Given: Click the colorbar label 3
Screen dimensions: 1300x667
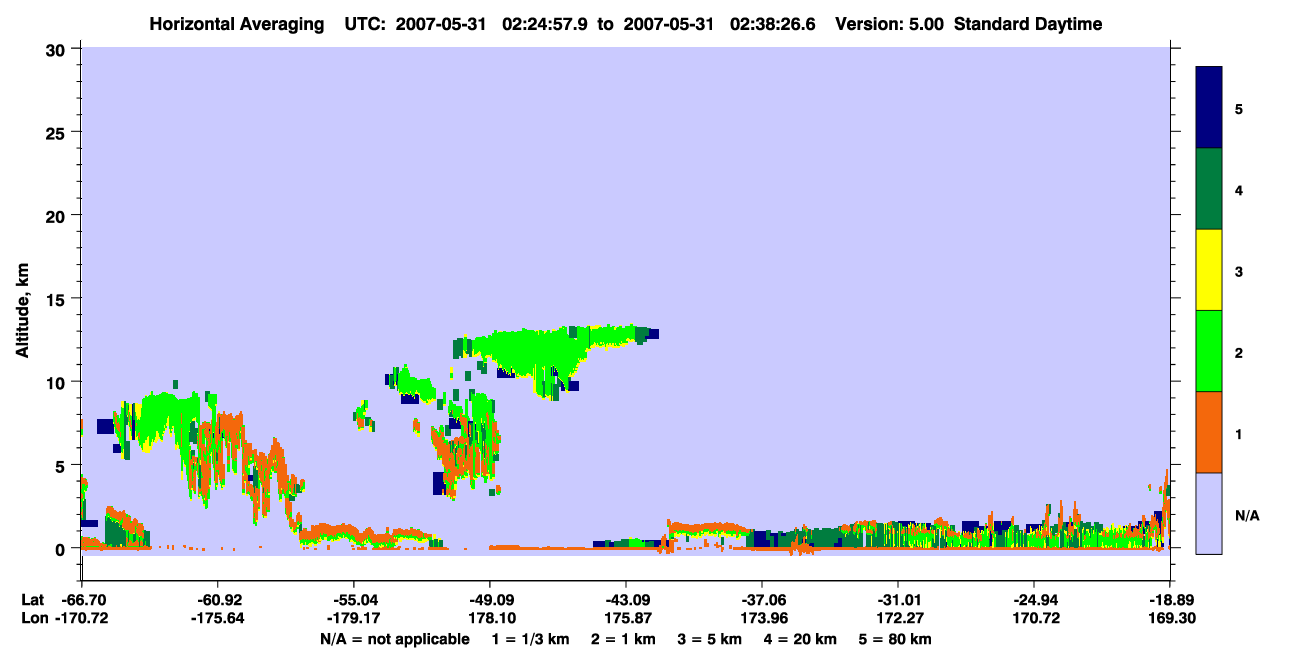Looking at the screenshot, I should (1239, 270).
